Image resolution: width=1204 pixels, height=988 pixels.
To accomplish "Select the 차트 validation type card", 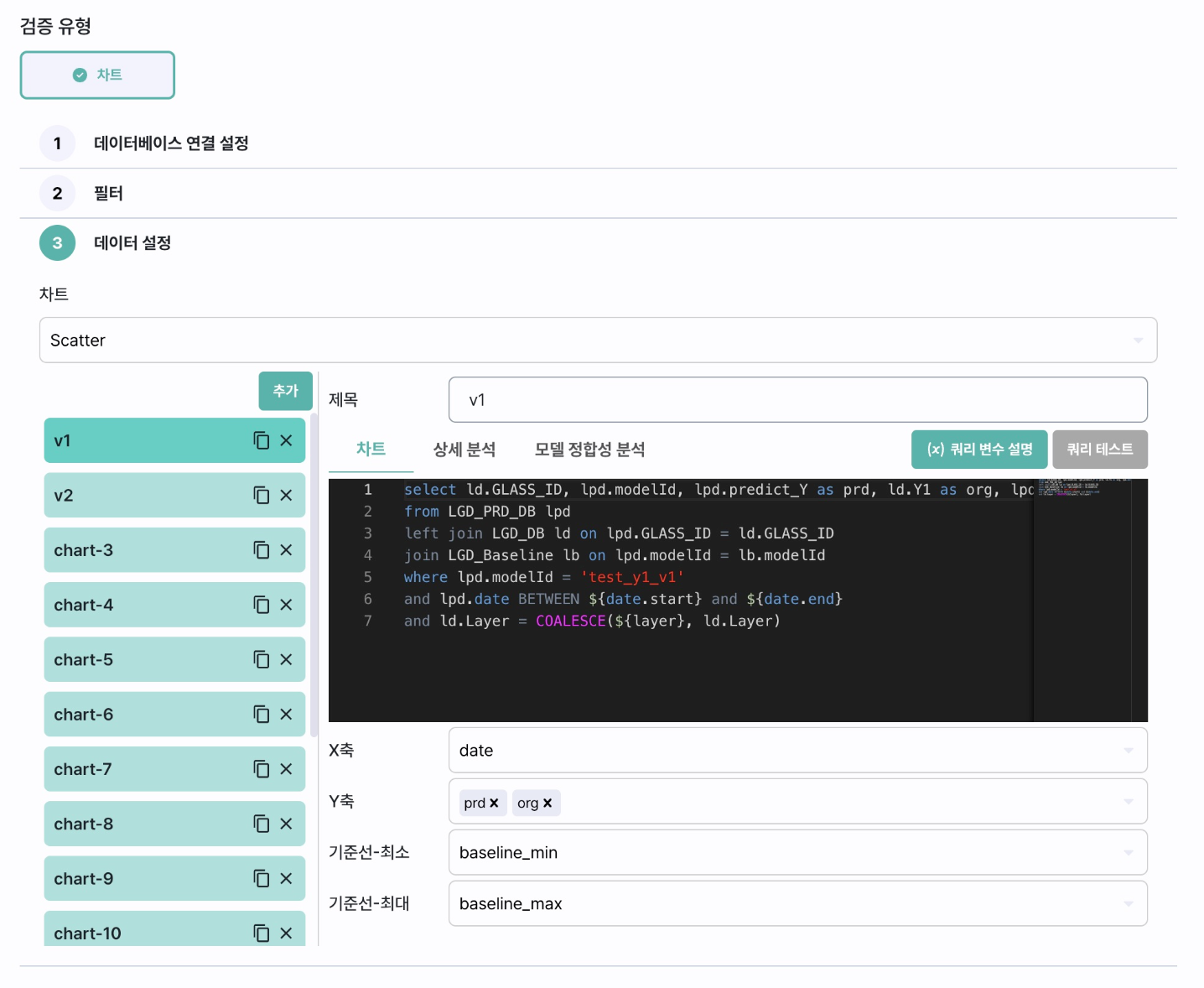I will [97, 75].
